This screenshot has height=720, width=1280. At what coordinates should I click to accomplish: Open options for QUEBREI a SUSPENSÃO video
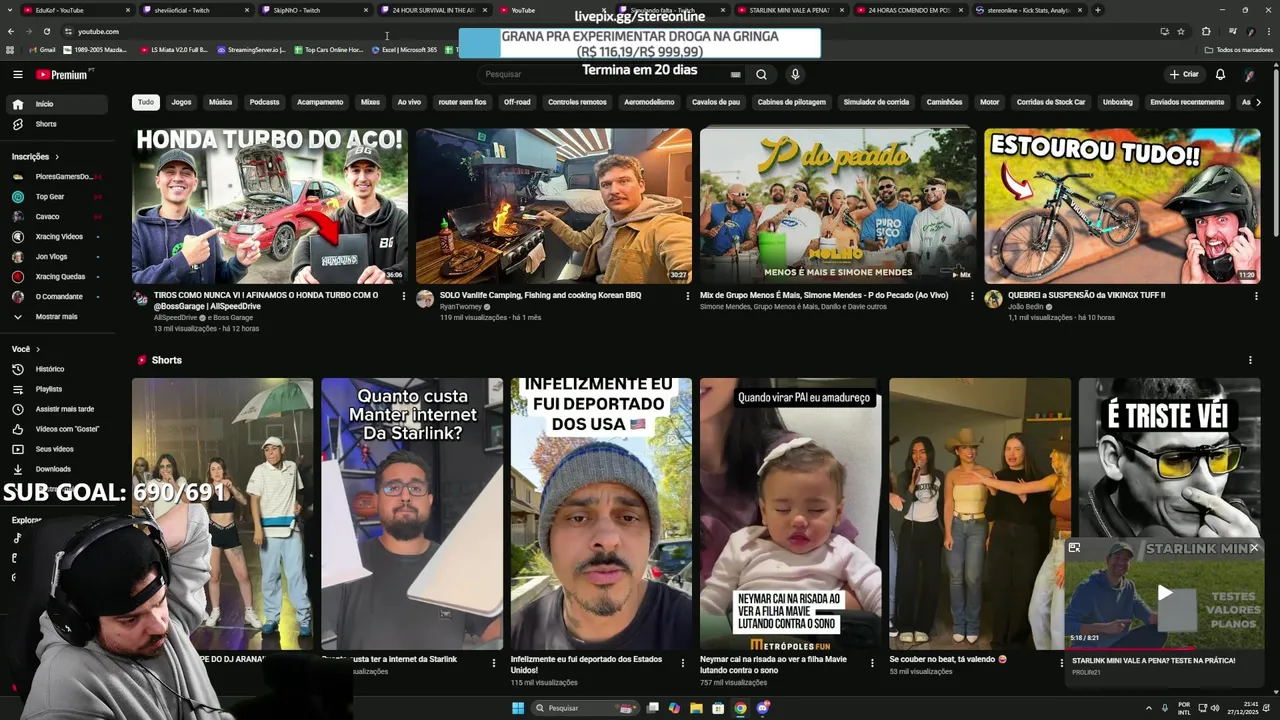click(1255, 296)
